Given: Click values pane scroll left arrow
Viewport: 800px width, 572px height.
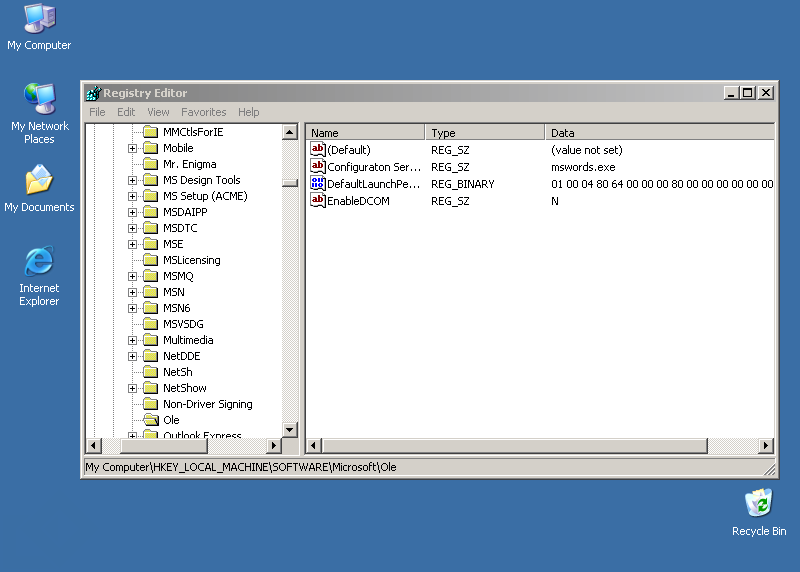Looking at the screenshot, I should coord(314,445).
